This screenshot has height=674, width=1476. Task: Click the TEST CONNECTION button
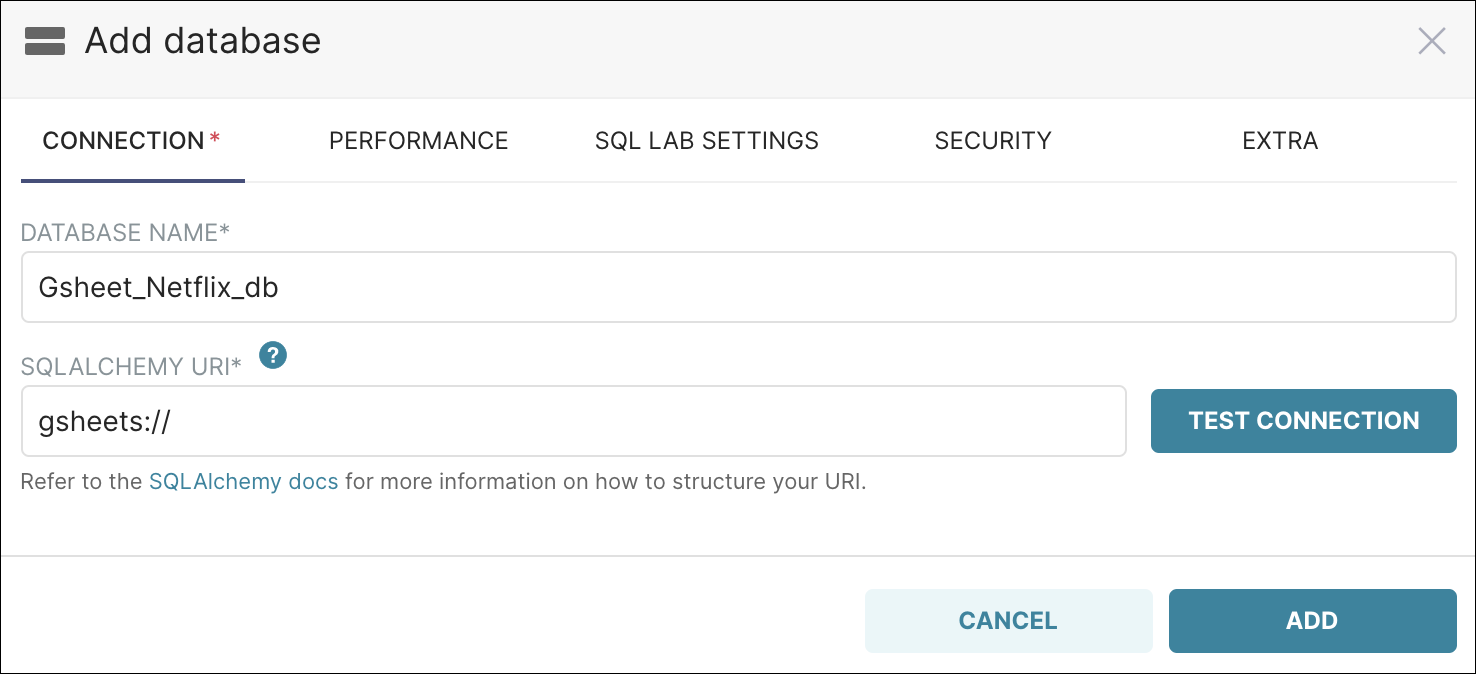tap(1303, 421)
